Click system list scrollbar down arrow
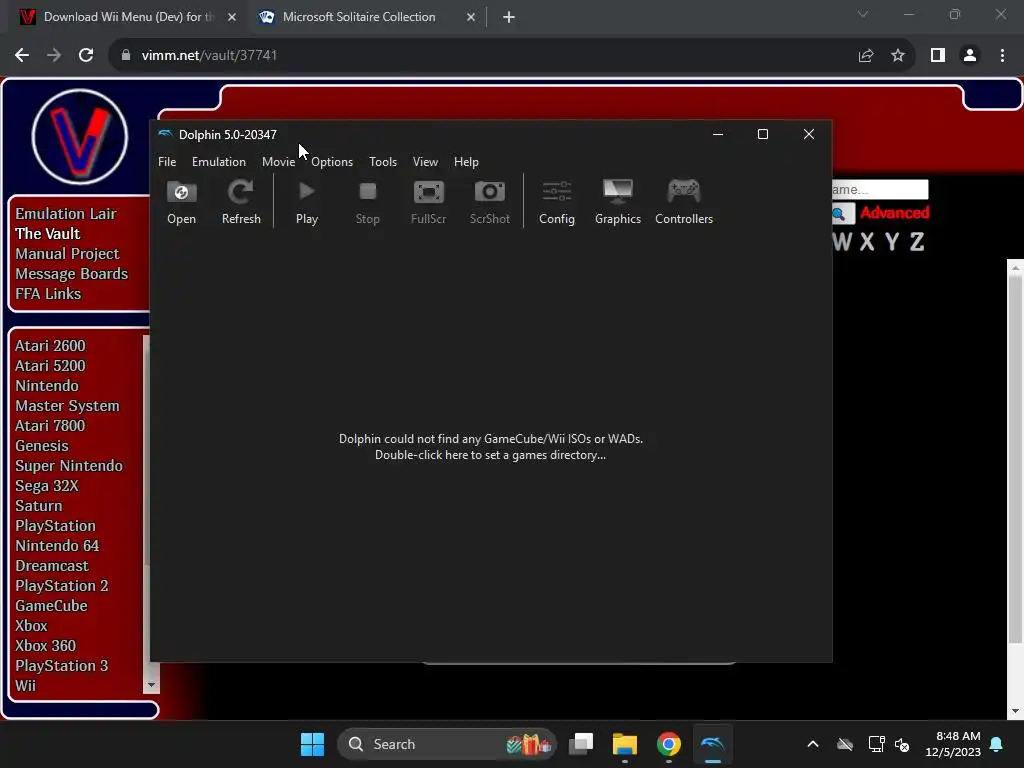 pyautogui.click(x=152, y=686)
